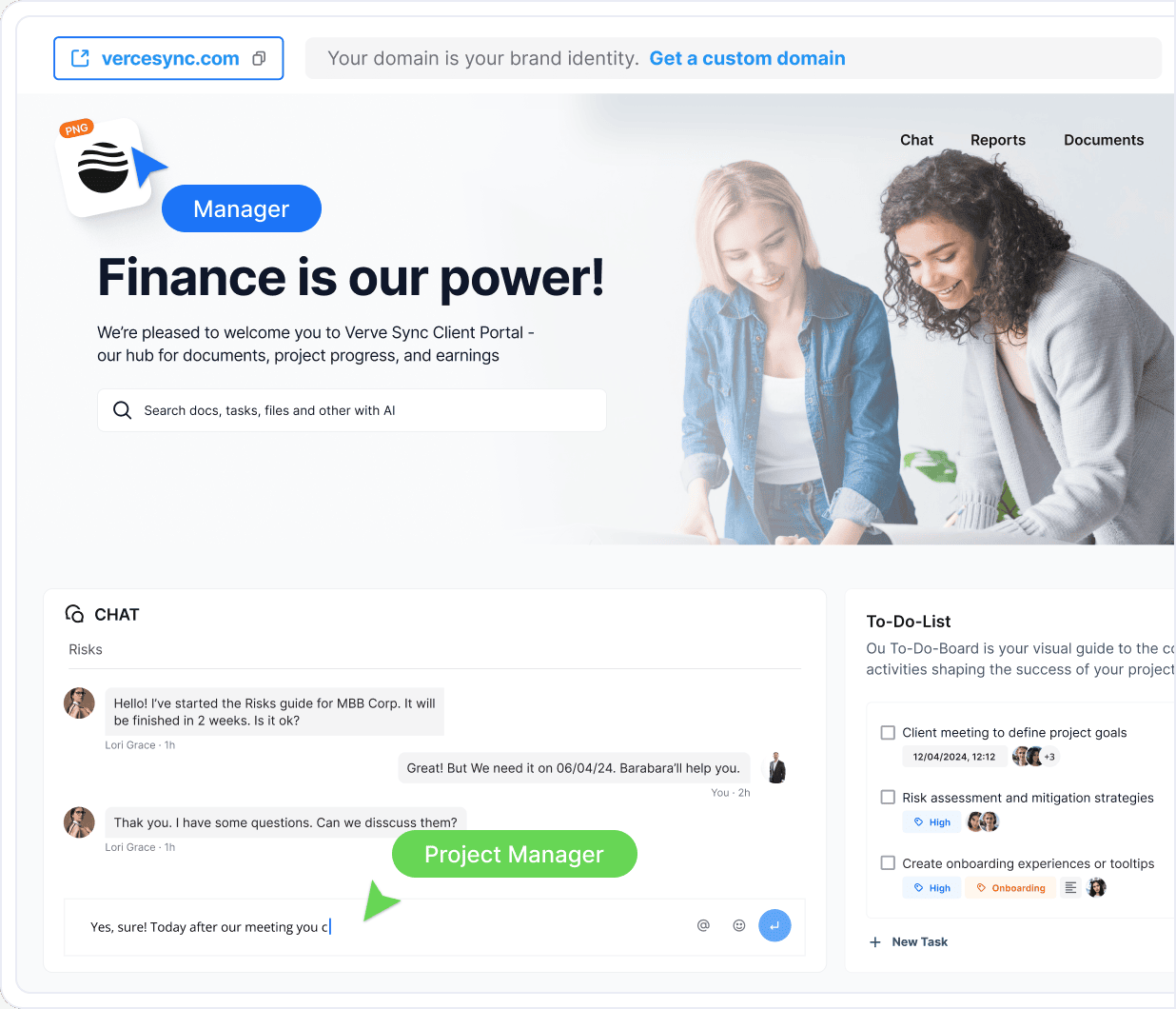Click the PNG logo thumbnail
The width and height of the screenshot is (1176, 1009).
[x=105, y=168]
